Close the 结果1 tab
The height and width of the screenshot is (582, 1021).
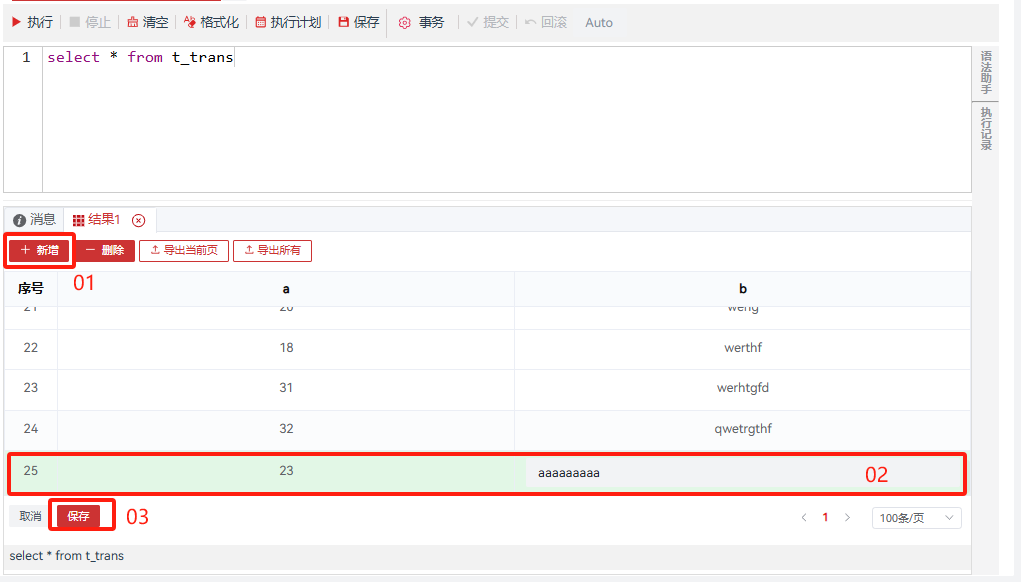[x=138, y=220]
